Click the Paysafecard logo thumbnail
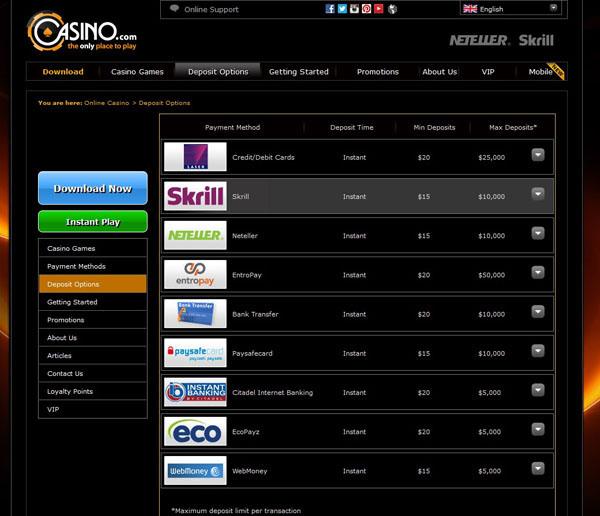Screen dimensions: 600x516 195,353
